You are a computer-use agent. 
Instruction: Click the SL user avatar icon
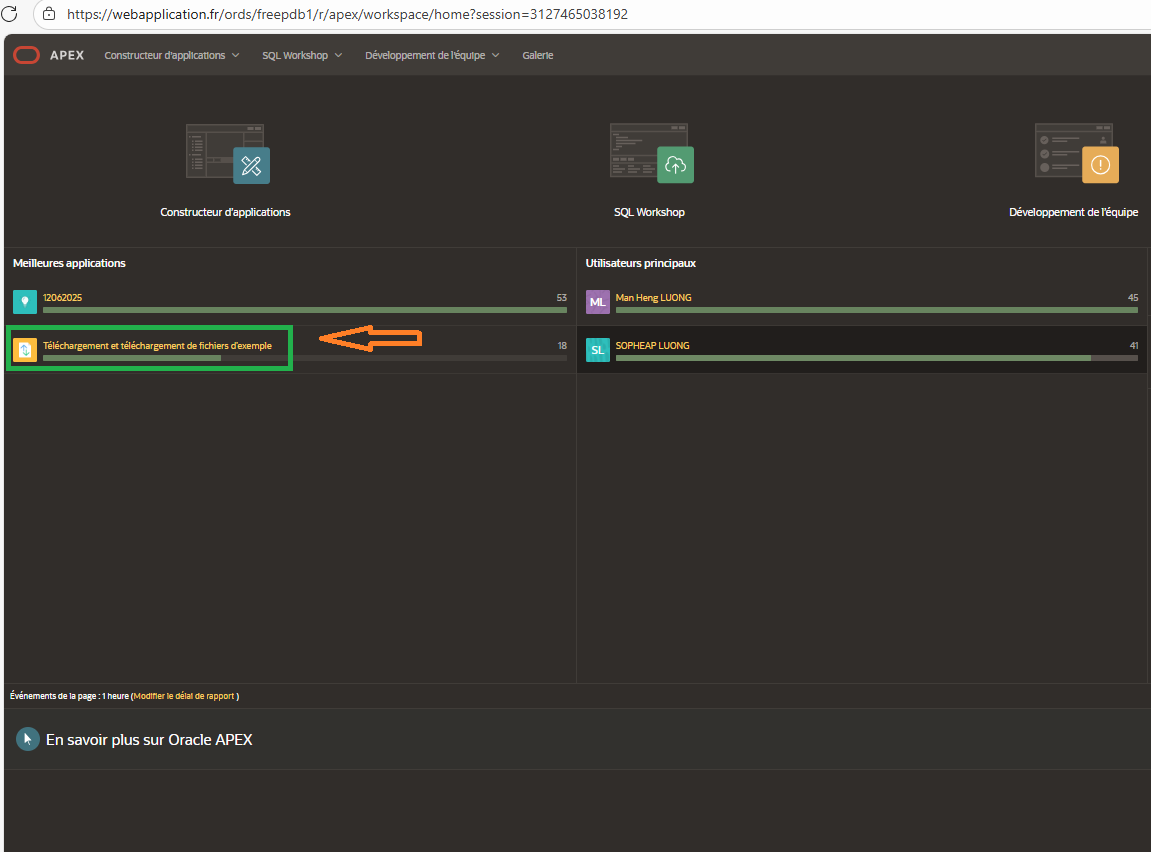coord(597,350)
